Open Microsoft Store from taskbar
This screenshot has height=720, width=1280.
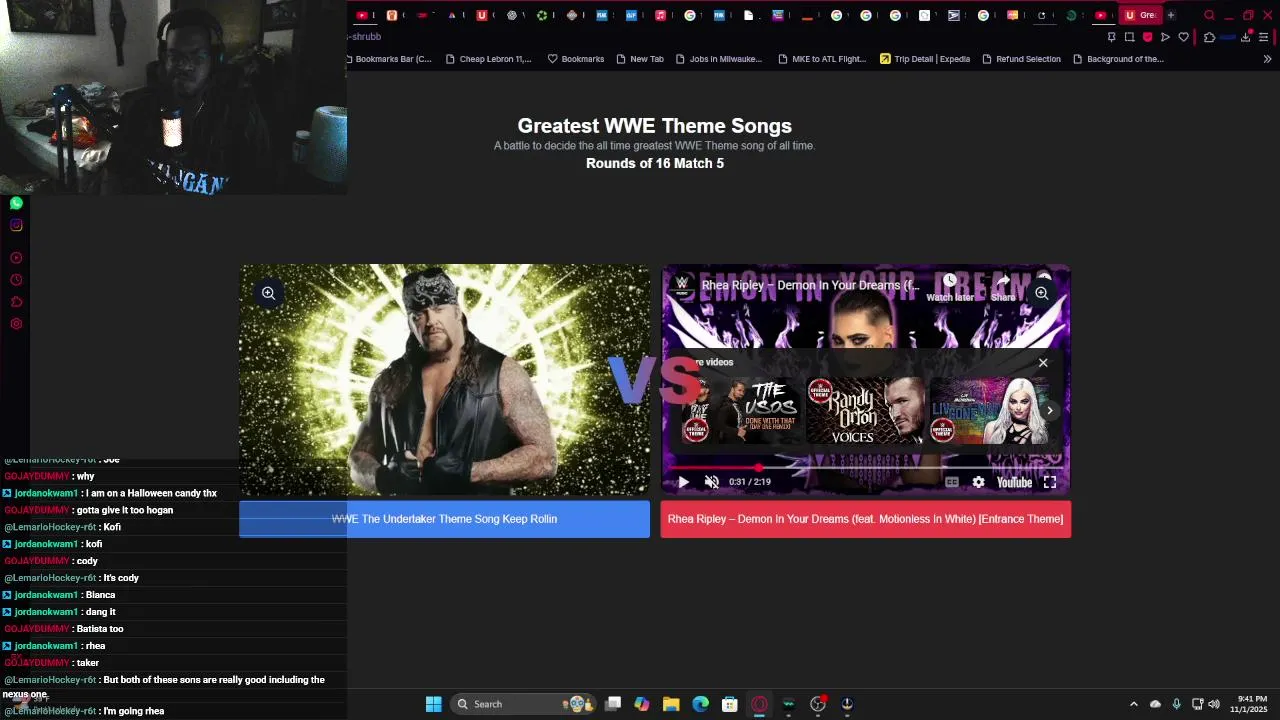[730, 704]
